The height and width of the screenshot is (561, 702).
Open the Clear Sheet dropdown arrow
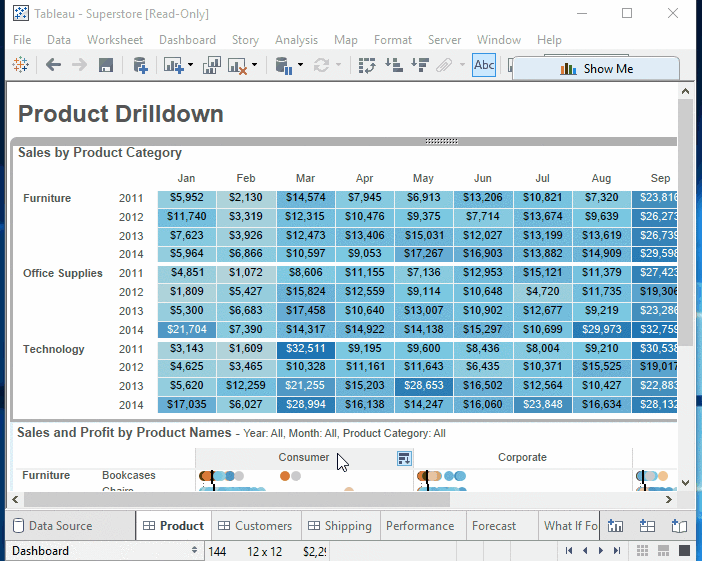(254, 66)
